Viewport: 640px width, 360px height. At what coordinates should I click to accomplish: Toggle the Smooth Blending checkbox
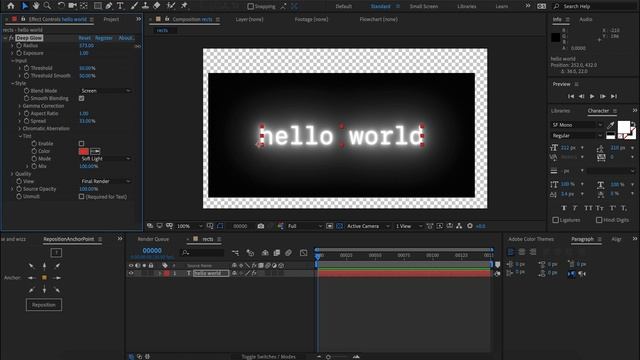(81, 98)
